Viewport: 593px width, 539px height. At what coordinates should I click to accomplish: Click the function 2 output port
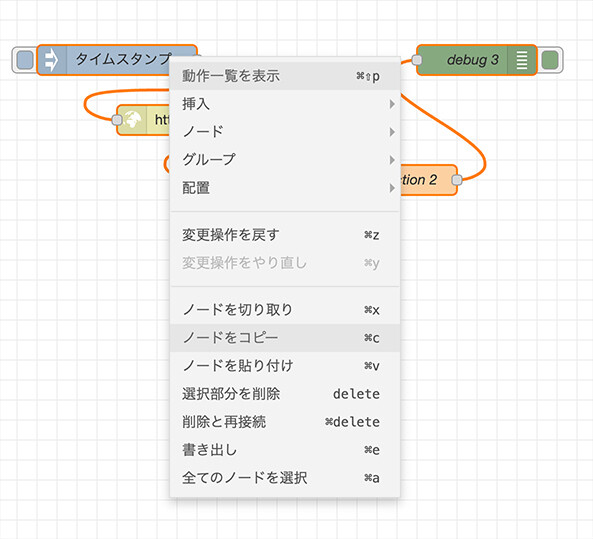[x=457, y=180]
